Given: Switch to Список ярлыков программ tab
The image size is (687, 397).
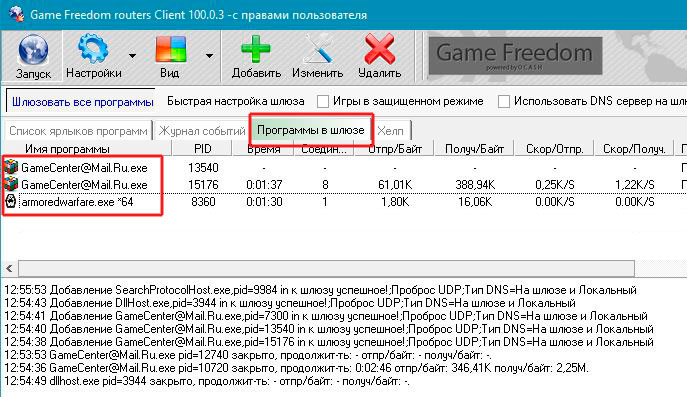Looking at the screenshot, I should 78,131.
